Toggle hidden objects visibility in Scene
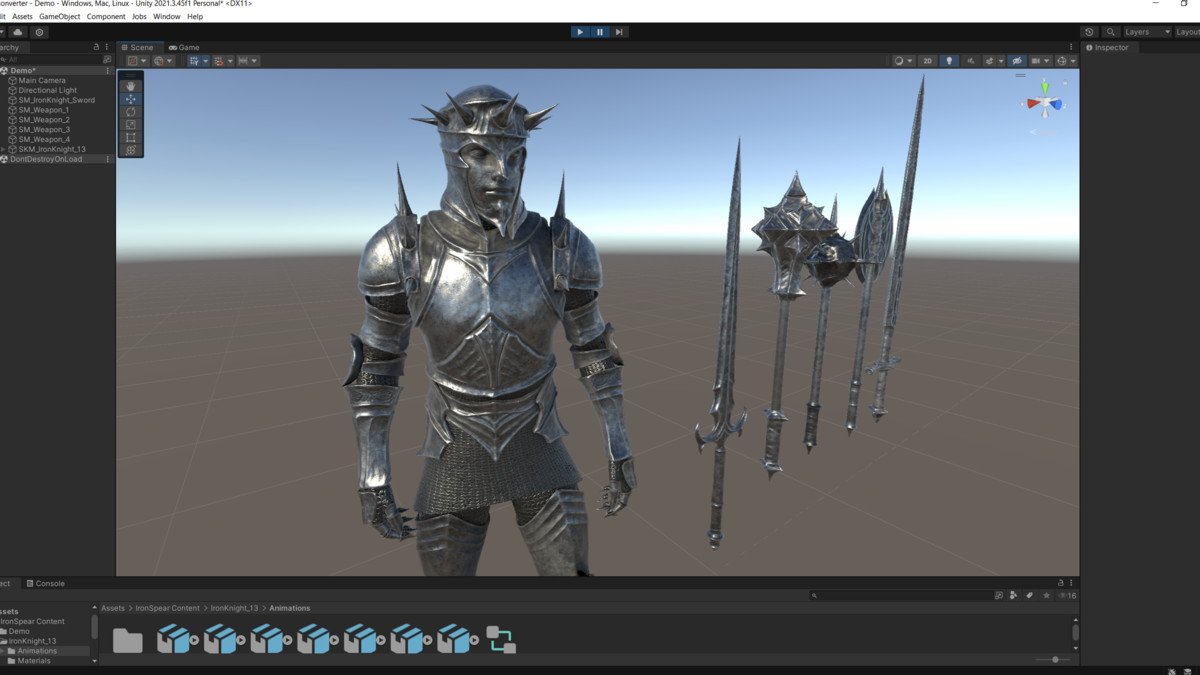 pyautogui.click(x=1017, y=61)
